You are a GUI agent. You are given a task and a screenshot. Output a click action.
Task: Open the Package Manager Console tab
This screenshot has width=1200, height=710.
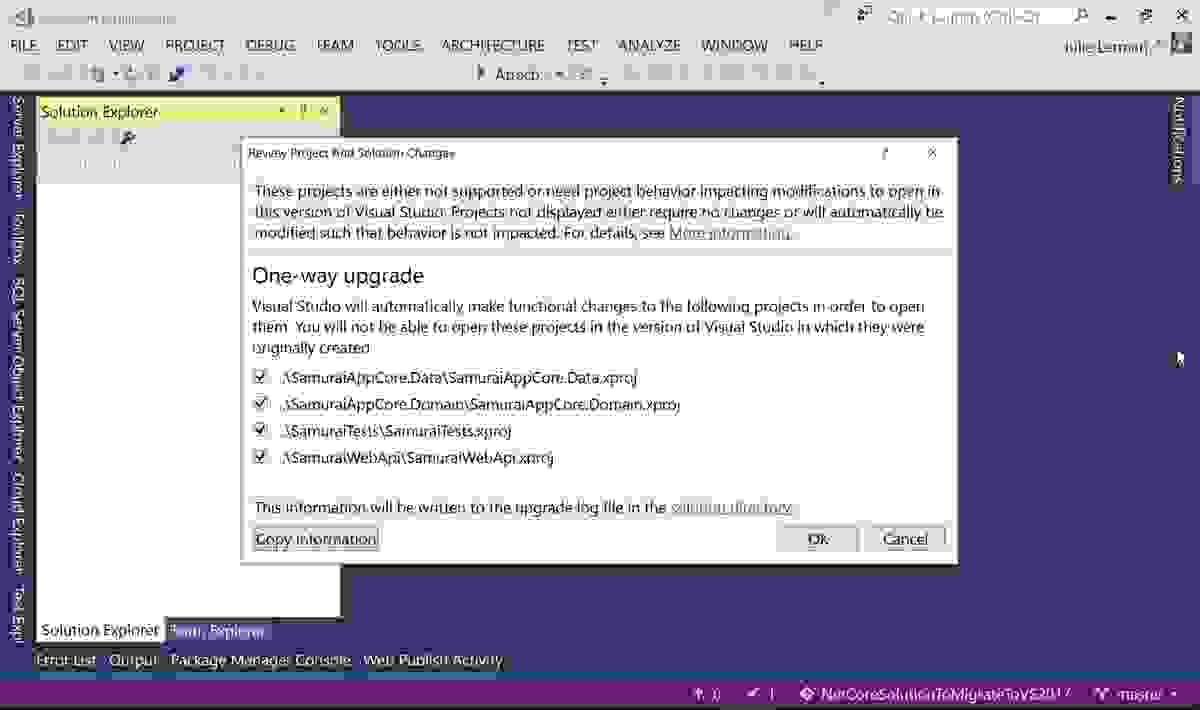pos(260,660)
